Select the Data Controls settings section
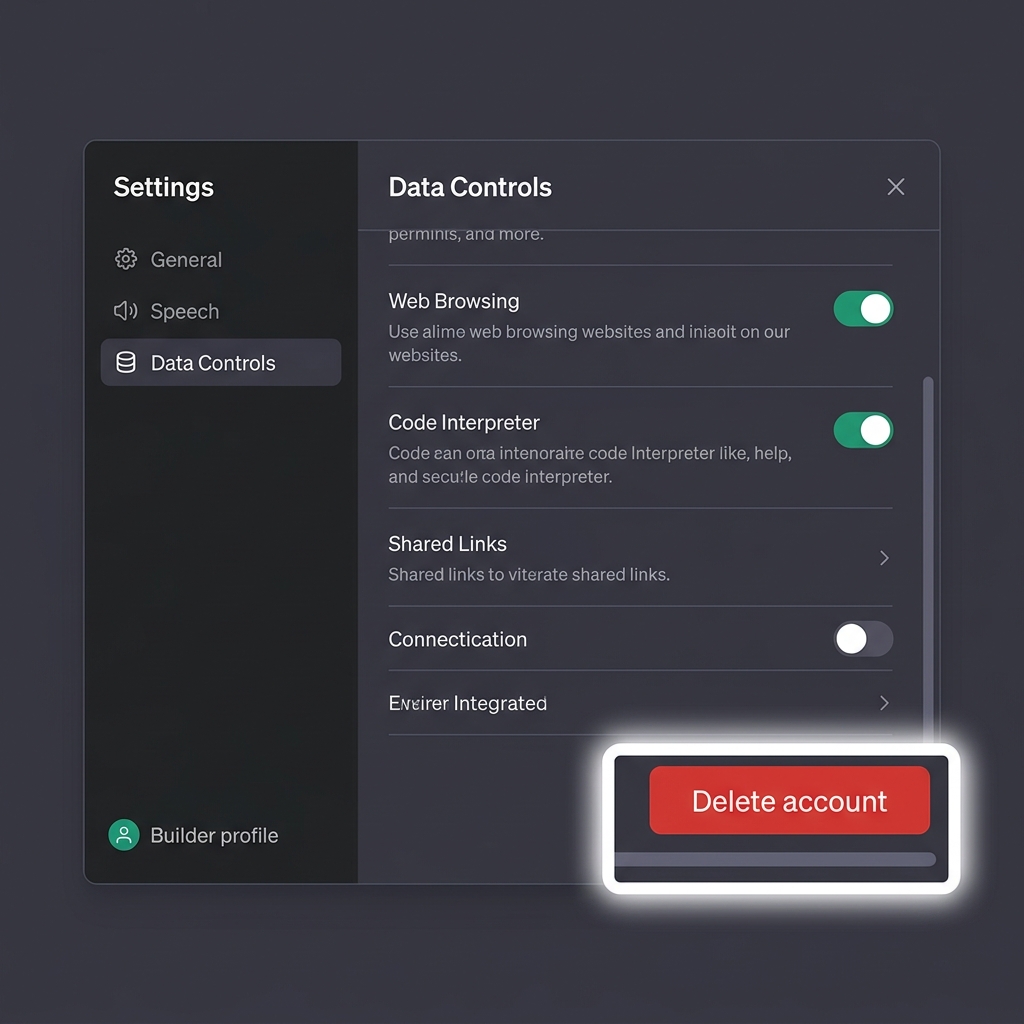 pyautogui.click(x=221, y=362)
